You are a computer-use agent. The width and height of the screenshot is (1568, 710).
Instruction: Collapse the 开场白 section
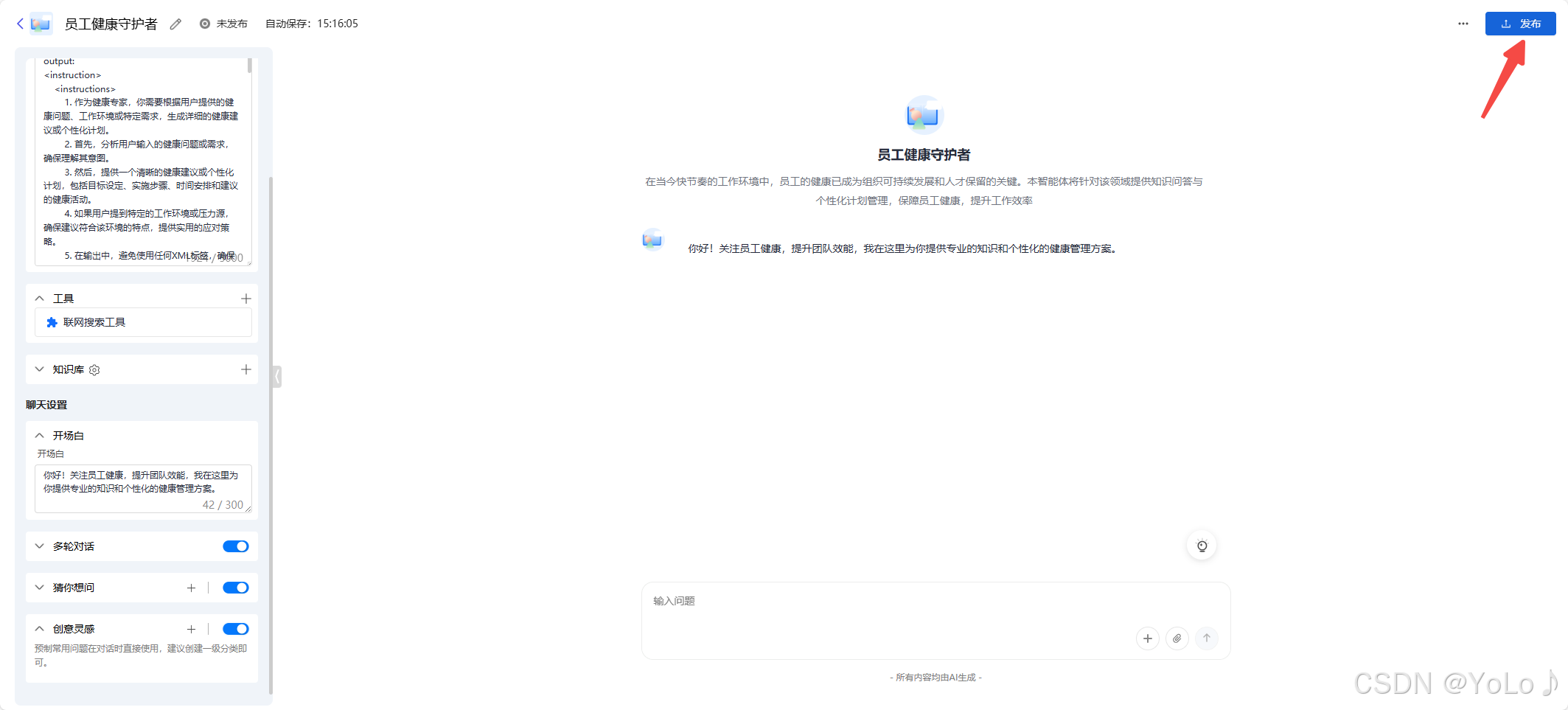tap(40, 436)
